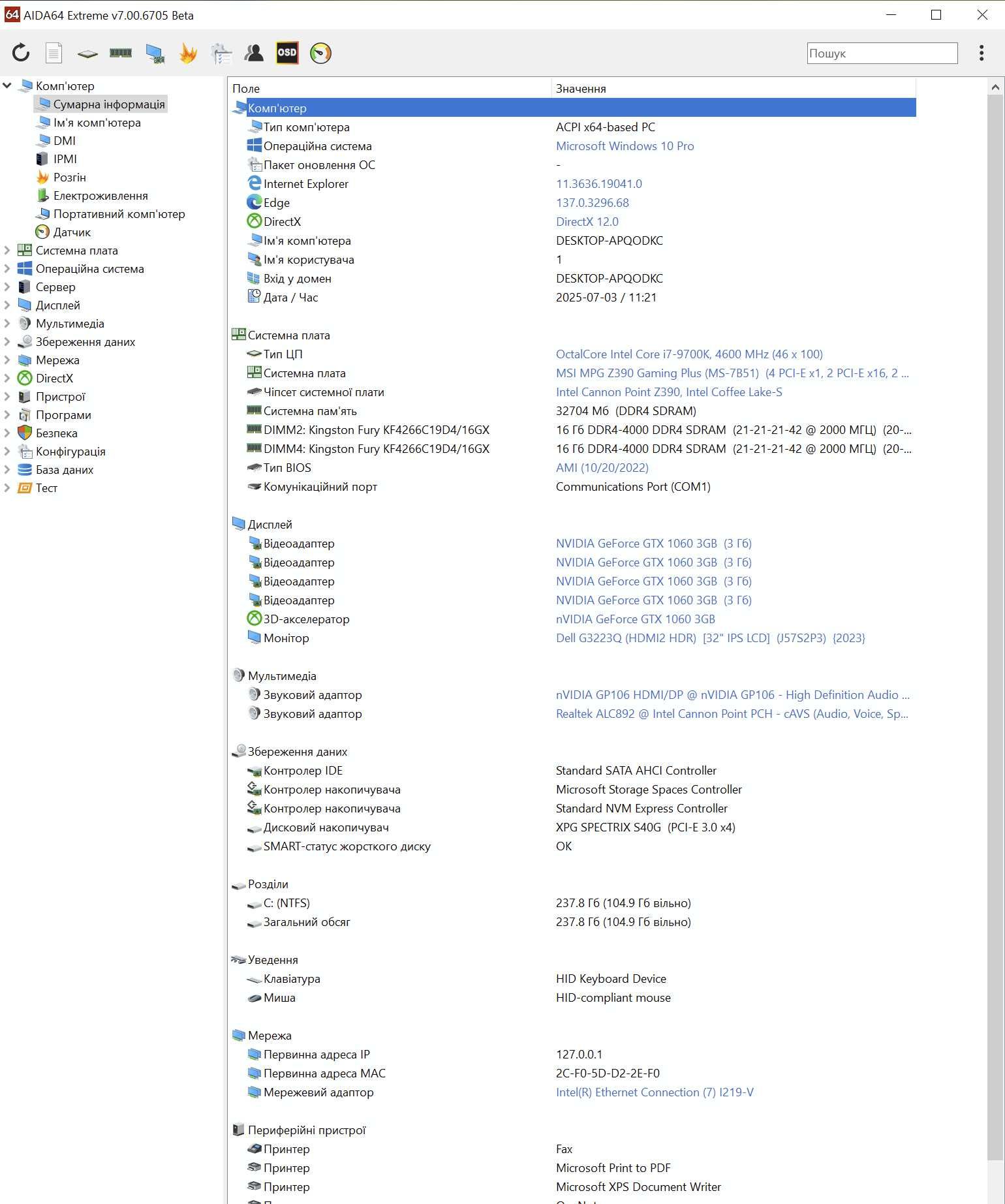This screenshot has width=1005, height=1204.
Task: Launch the stability test flame icon
Action: [x=188, y=53]
